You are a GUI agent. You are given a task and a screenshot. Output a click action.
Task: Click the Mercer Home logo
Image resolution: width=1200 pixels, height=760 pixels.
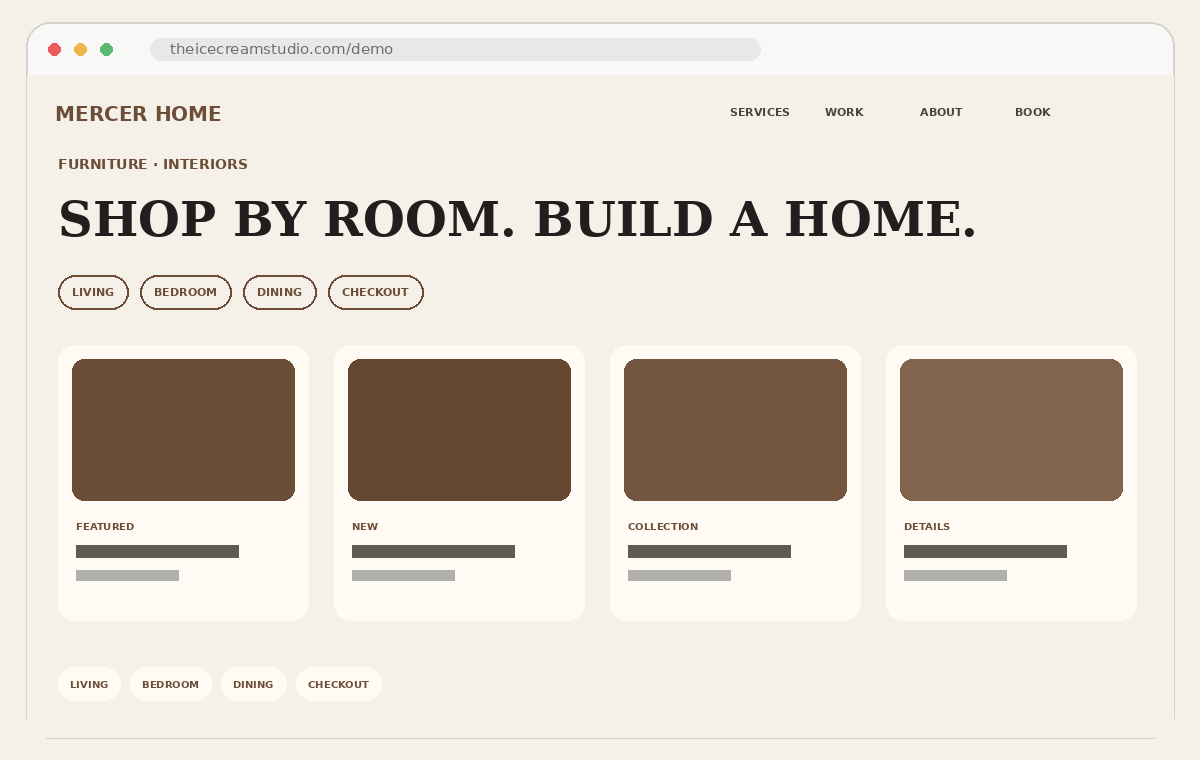(138, 114)
